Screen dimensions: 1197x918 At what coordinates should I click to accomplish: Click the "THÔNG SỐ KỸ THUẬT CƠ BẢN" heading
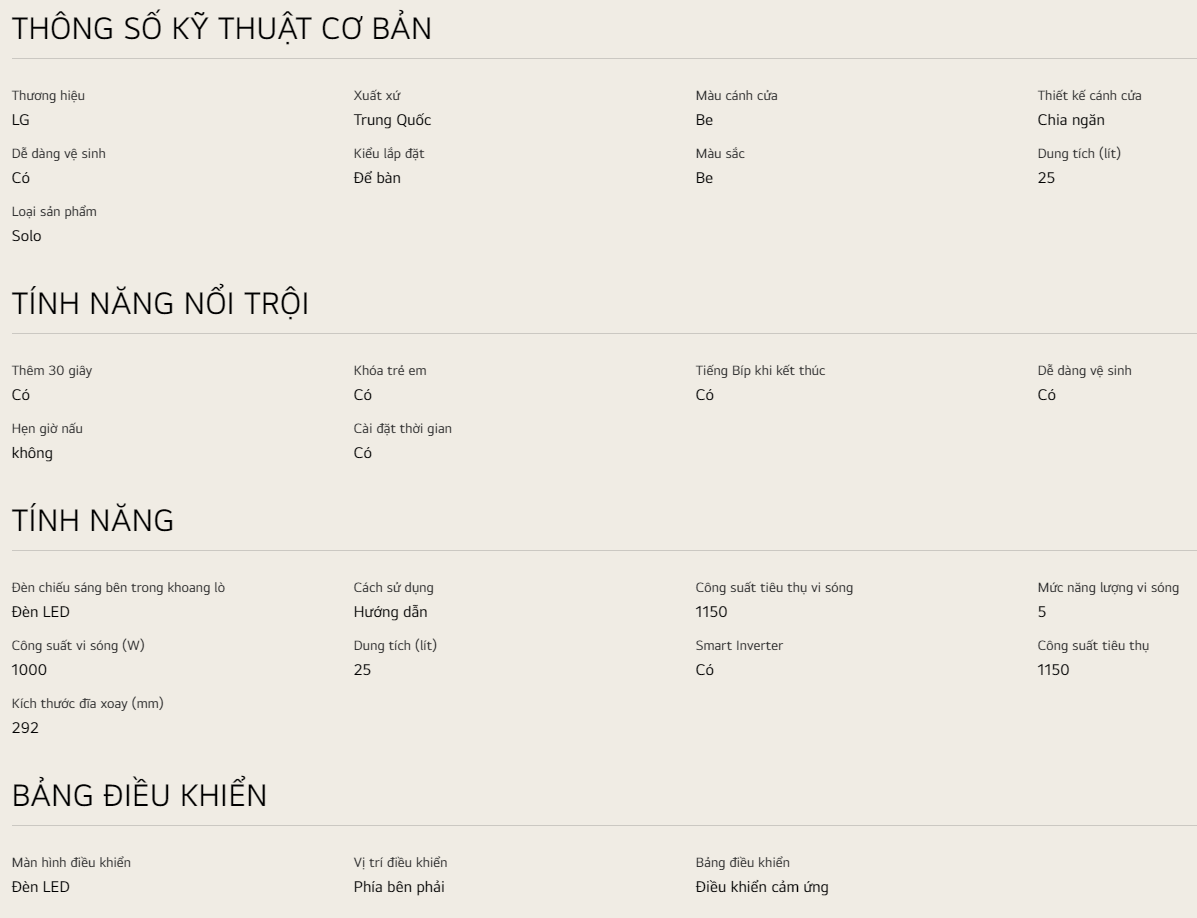221,30
